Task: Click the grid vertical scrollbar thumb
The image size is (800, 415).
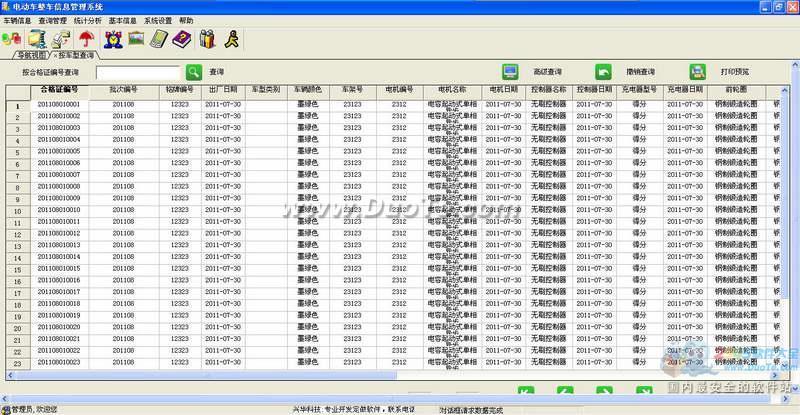Action: (785, 197)
